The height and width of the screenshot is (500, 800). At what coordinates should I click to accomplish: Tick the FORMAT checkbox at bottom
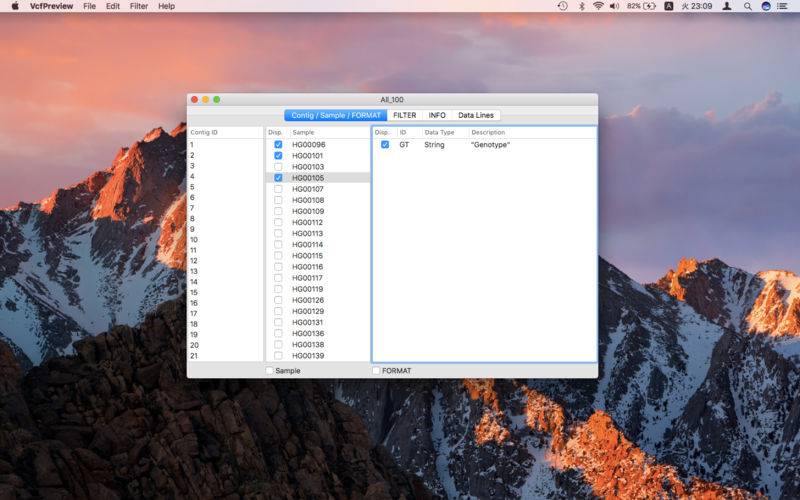(376, 371)
